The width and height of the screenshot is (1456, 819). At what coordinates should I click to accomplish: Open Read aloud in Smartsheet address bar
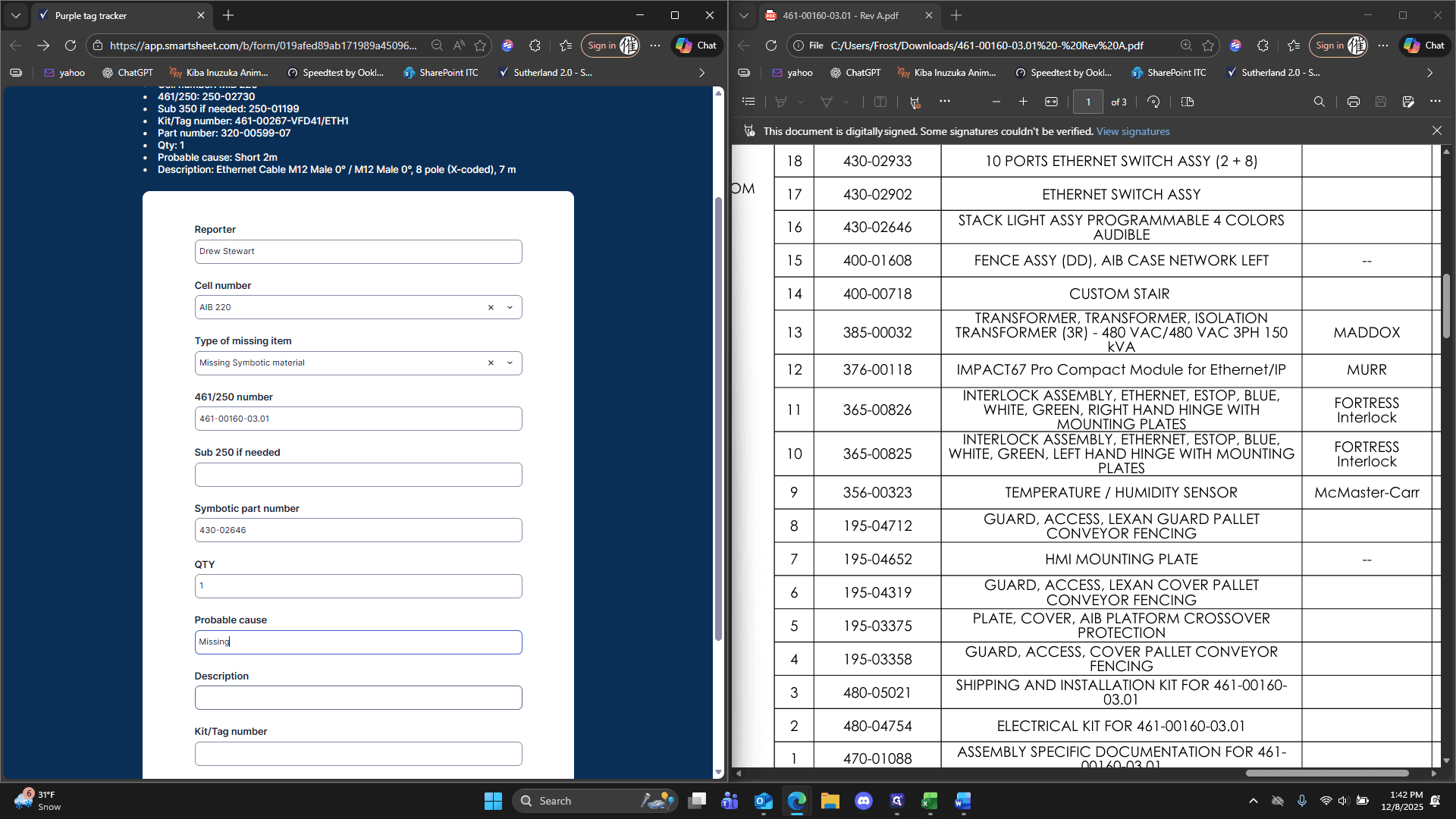459,45
